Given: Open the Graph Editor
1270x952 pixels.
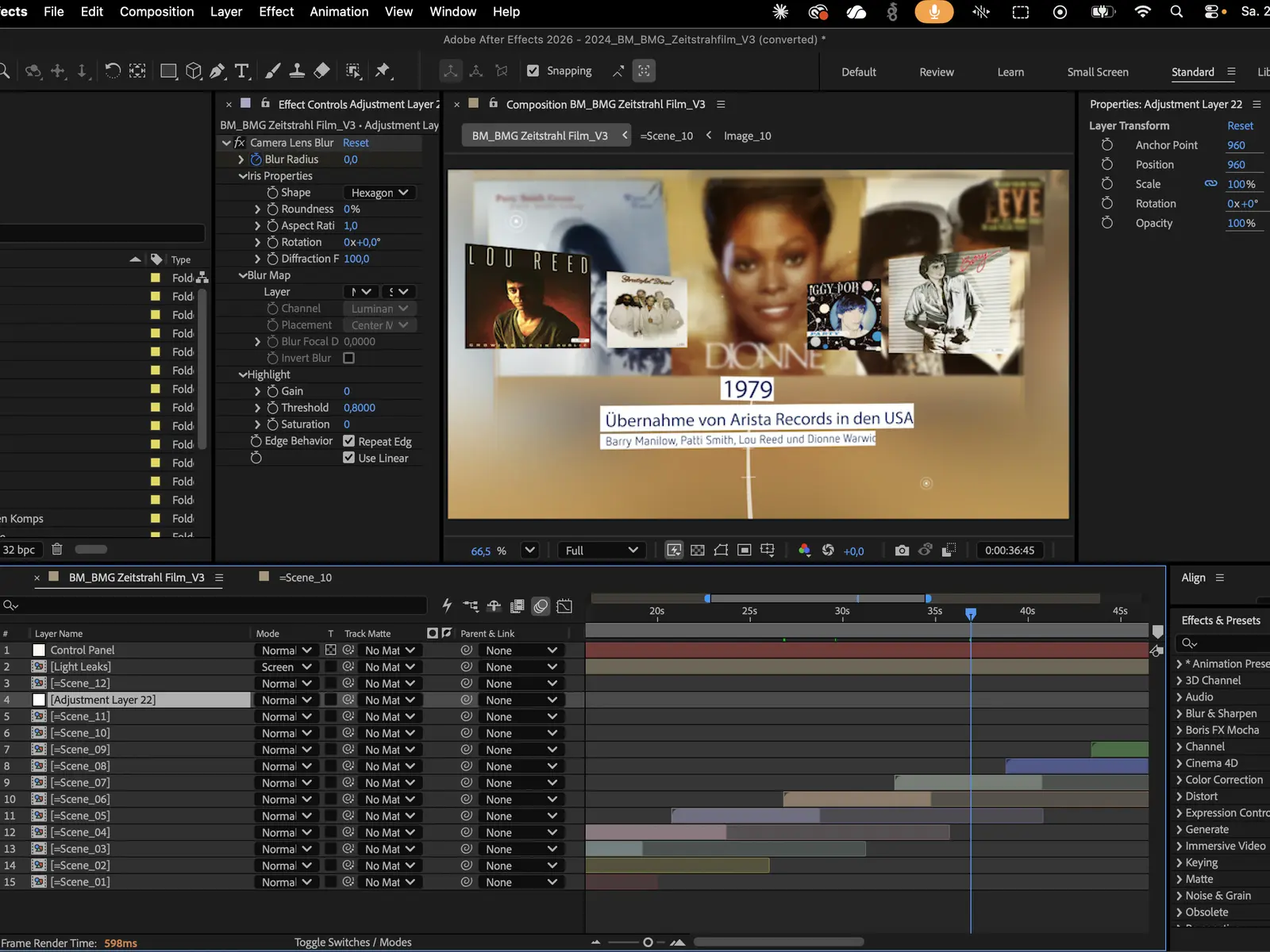Looking at the screenshot, I should (x=564, y=606).
